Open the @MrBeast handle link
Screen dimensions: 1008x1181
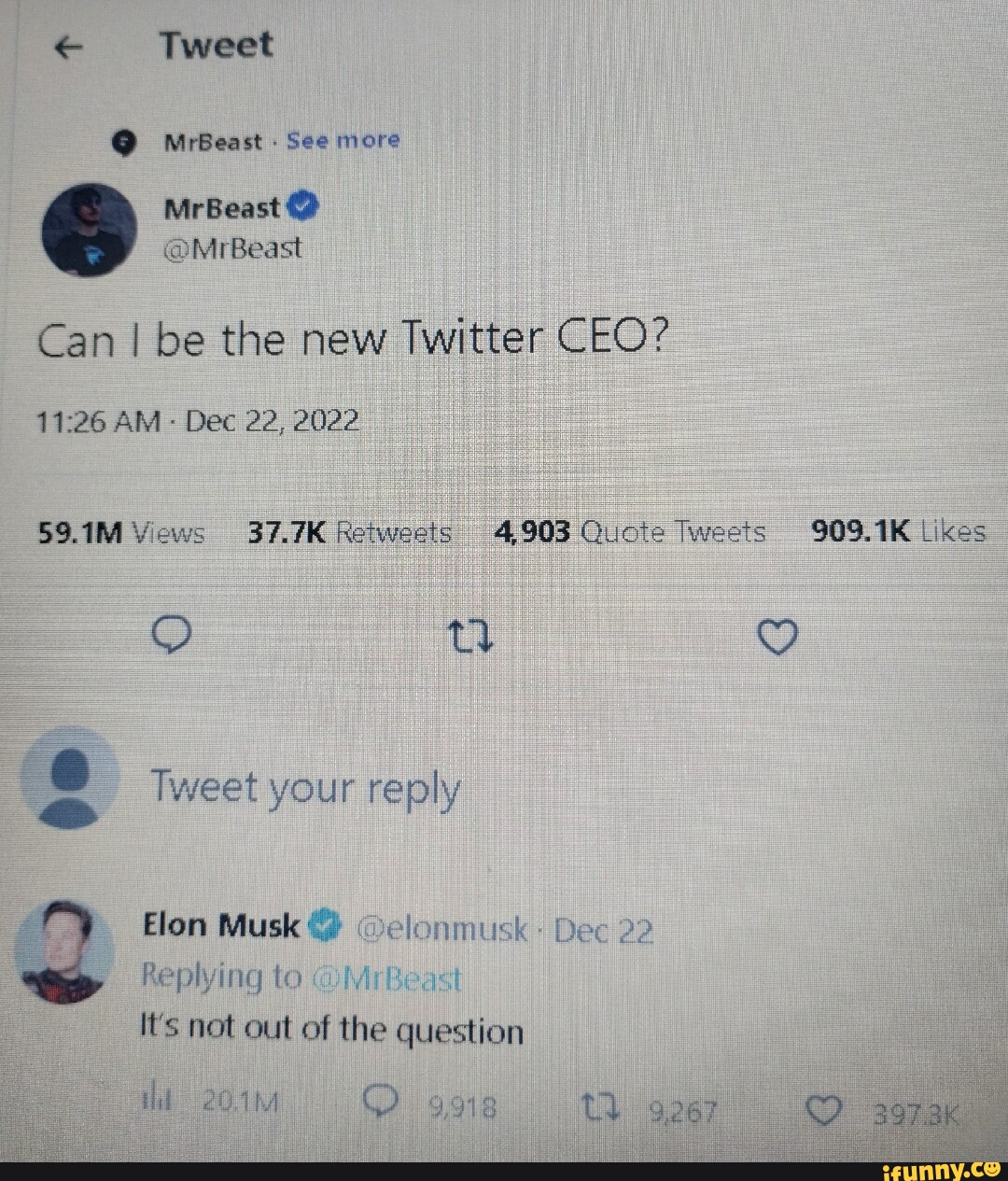point(235,247)
